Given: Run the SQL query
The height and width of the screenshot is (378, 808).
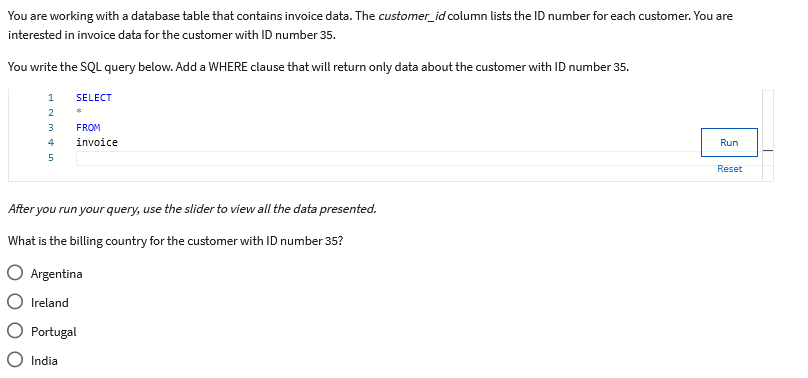Looking at the screenshot, I should (729, 143).
